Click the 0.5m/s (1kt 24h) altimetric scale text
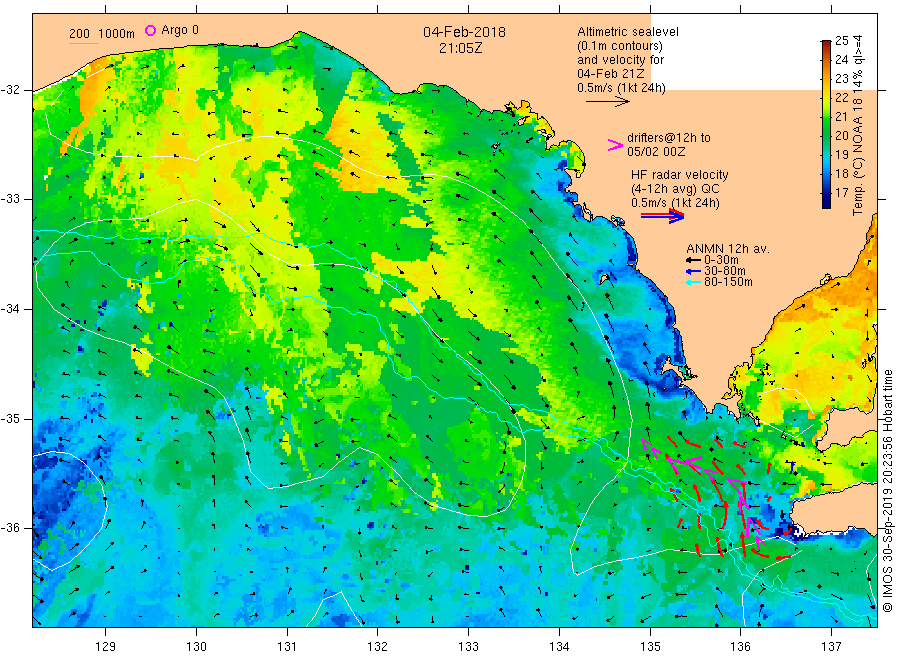The height and width of the screenshot is (660, 900). [622, 88]
